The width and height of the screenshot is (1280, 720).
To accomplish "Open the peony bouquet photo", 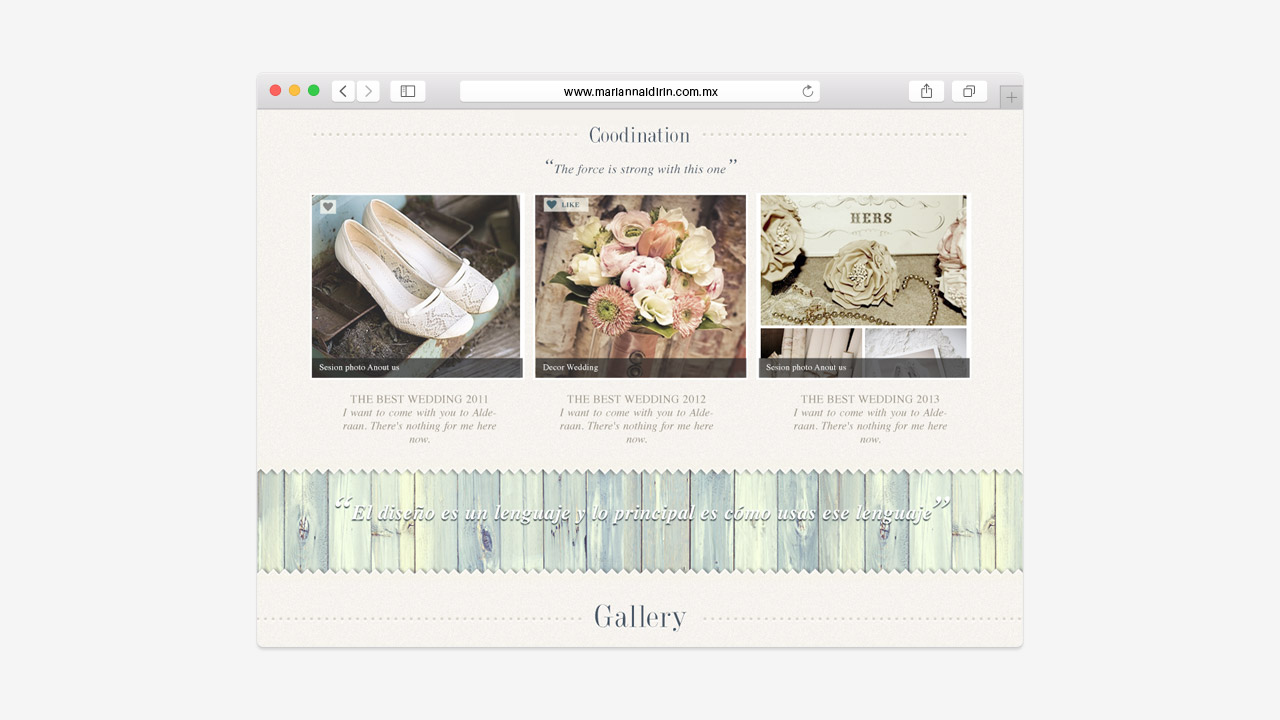I will [640, 275].
